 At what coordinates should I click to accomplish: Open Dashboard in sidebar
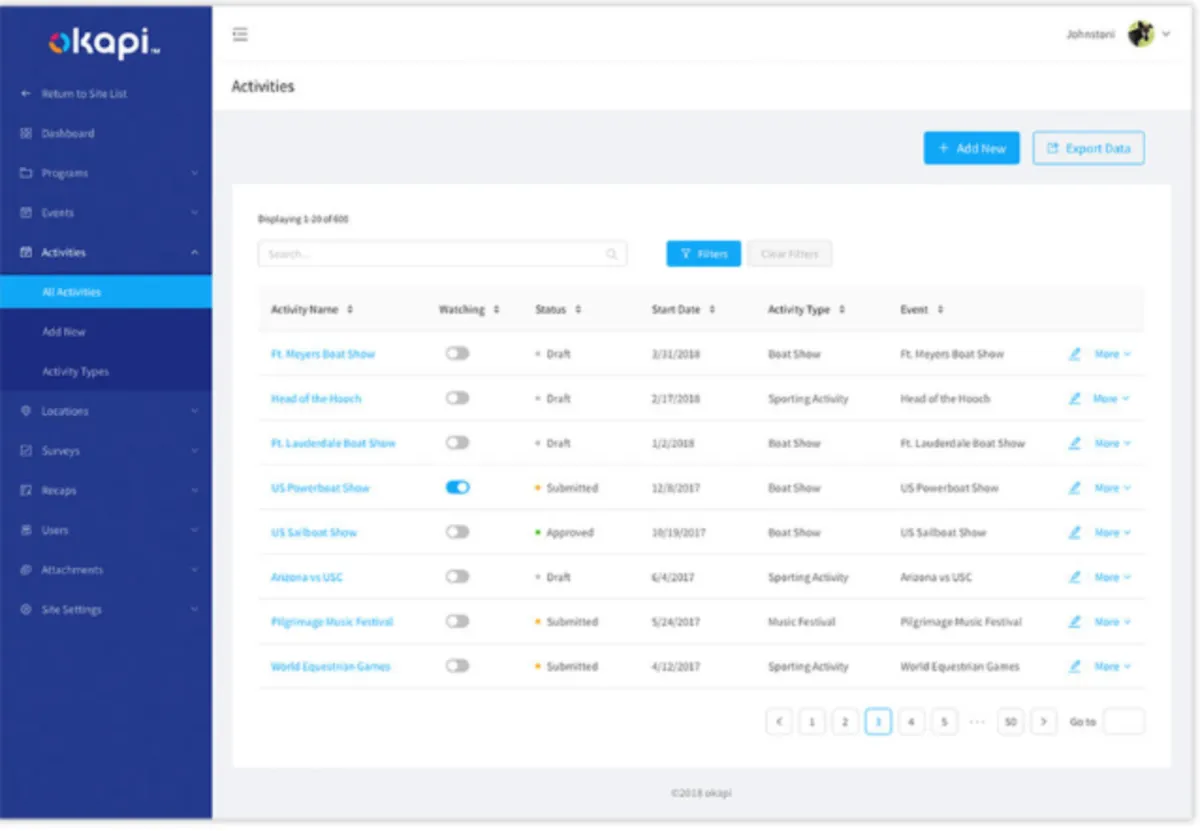tap(106, 133)
